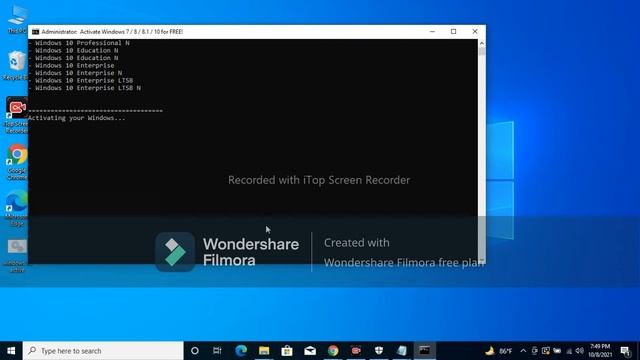This screenshot has width=640, height=360.
Task: Open the clock showing 7:49 PM
Action: coord(600,351)
